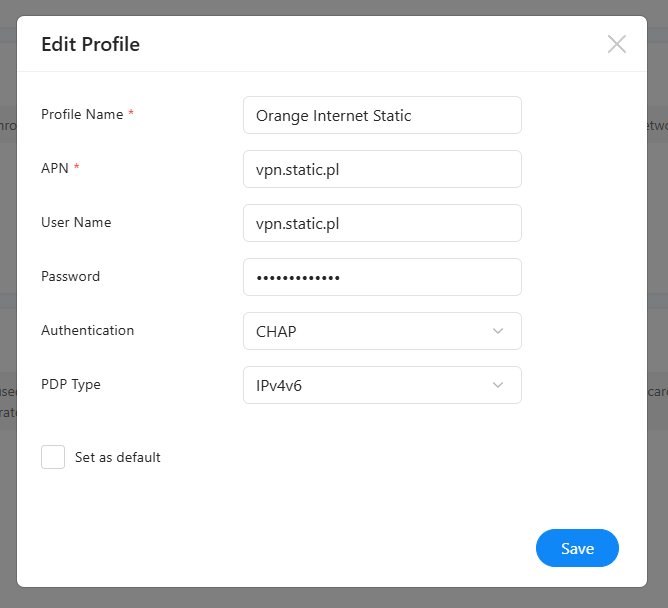Save the profile changes
The height and width of the screenshot is (608, 668).
(577, 548)
